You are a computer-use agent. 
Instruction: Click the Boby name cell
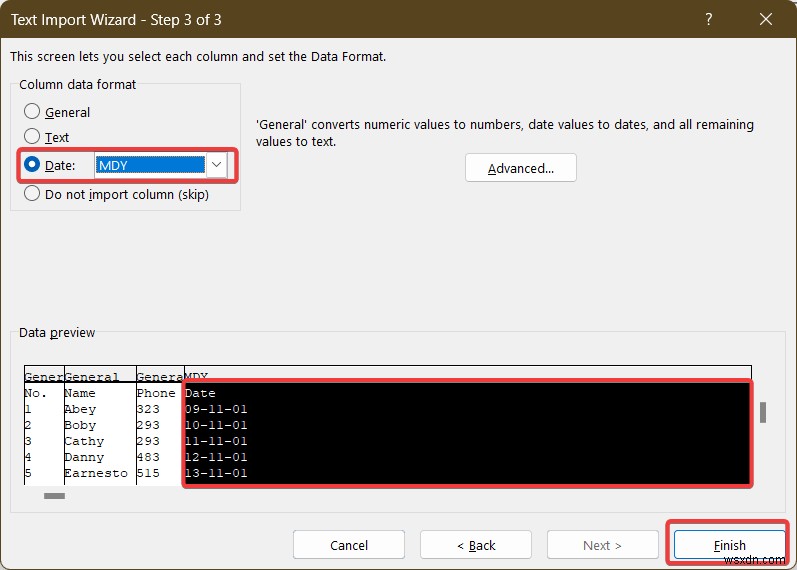tap(80, 425)
